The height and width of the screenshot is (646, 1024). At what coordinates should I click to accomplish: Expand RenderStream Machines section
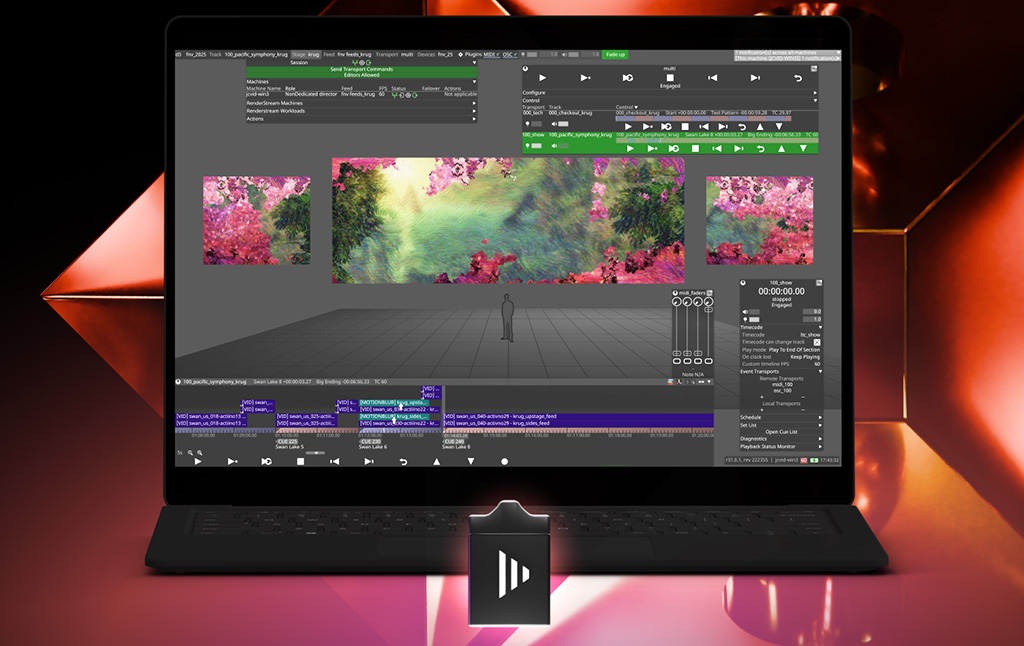[x=474, y=103]
